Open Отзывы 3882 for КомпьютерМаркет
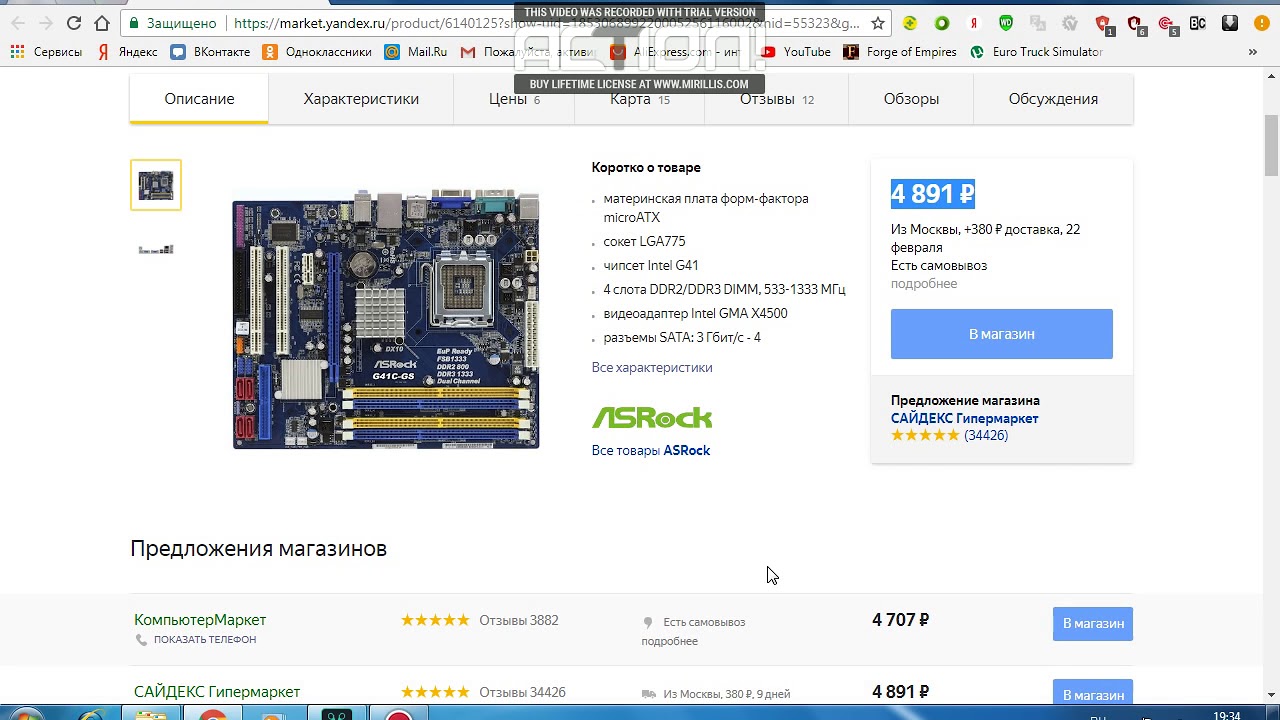The image size is (1280, 720). (518, 620)
